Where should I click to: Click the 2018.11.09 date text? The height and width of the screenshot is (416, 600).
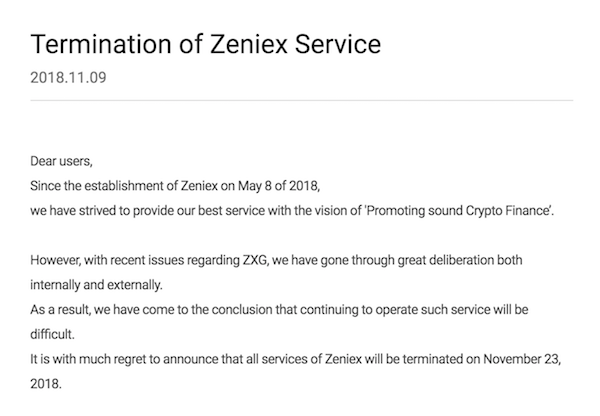tap(68, 78)
